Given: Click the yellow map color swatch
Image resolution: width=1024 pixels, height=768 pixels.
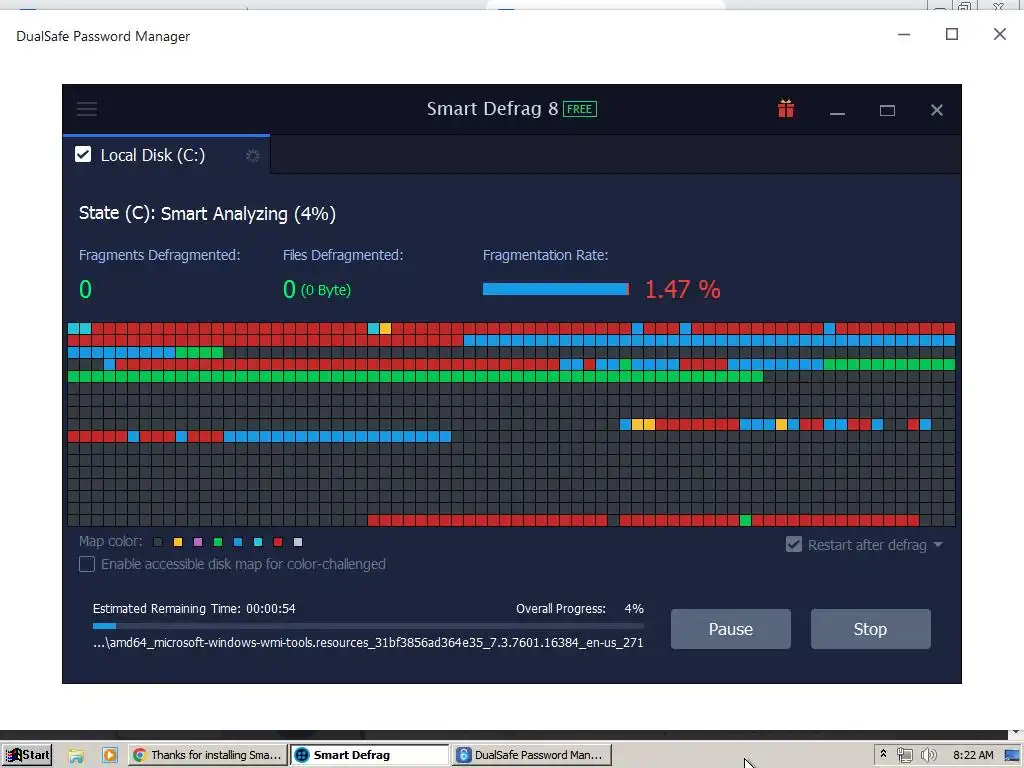Looking at the screenshot, I should pos(178,542).
